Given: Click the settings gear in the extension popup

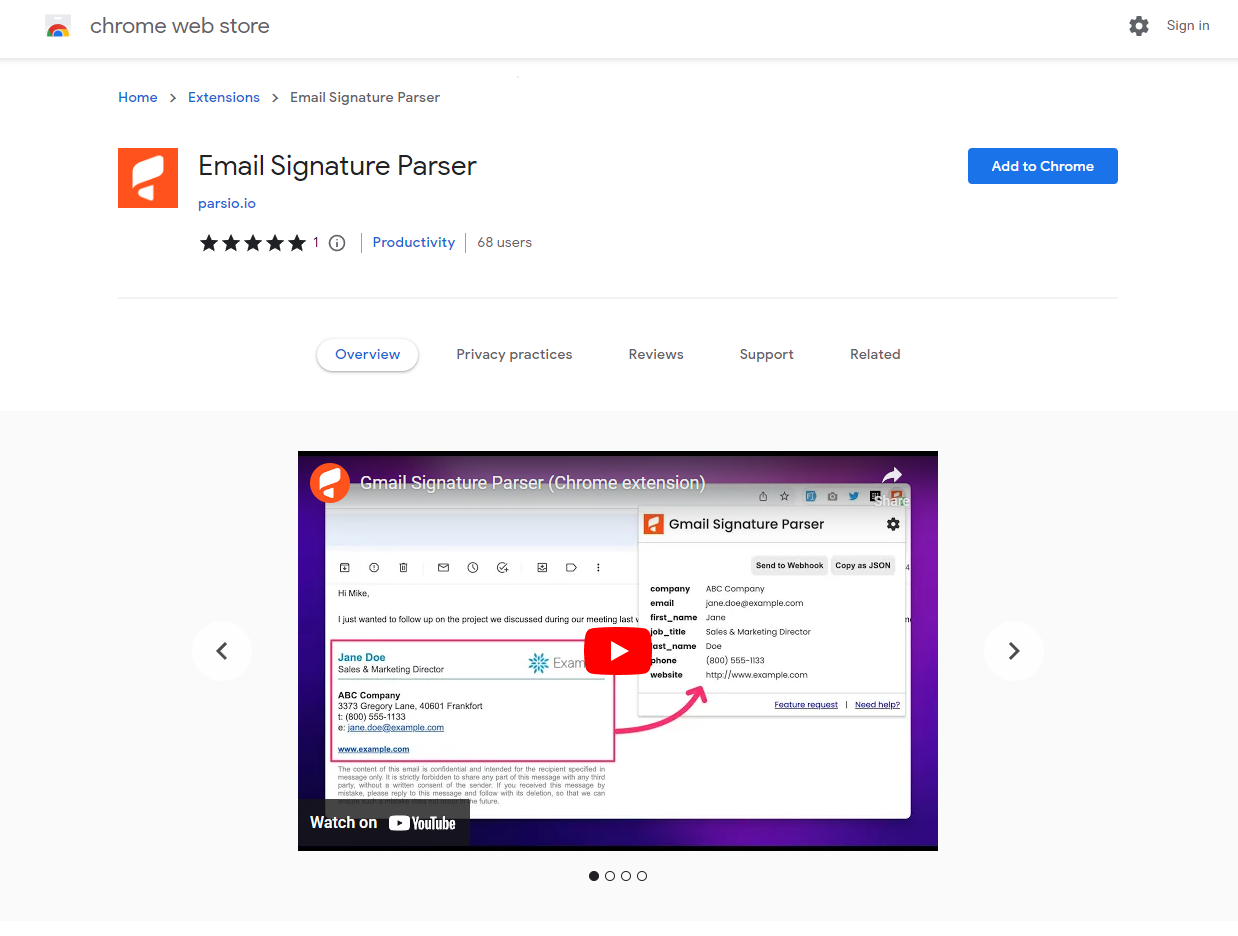Looking at the screenshot, I should [893, 524].
